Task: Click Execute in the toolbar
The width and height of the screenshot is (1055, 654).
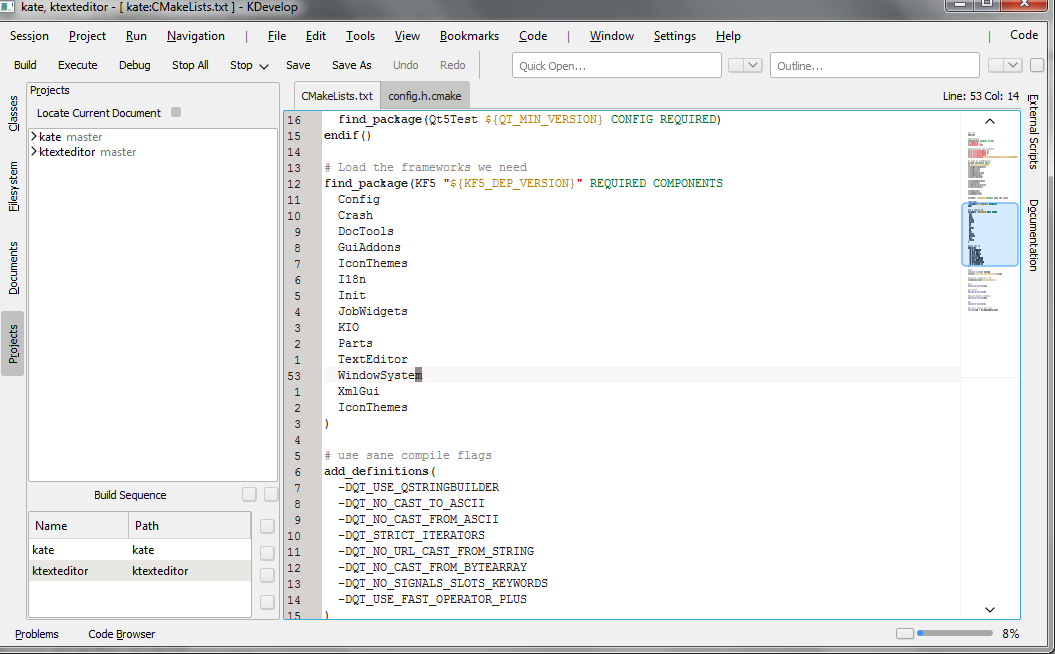Action: [x=77, y=65]
